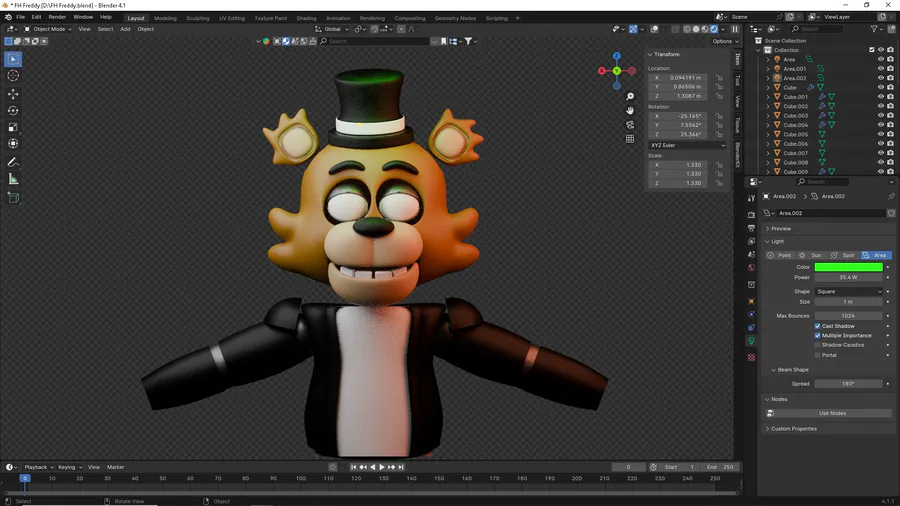Screen dimensions: 900x506
Task: Switch to the Geometry Nodes workspace tab
Action: 455,18
